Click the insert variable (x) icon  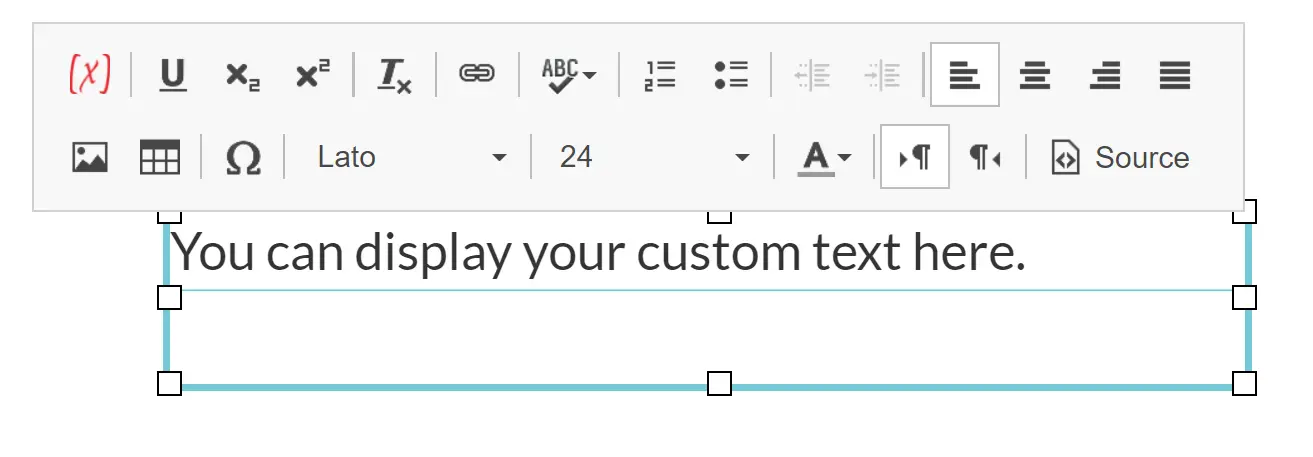click(89, 75)
